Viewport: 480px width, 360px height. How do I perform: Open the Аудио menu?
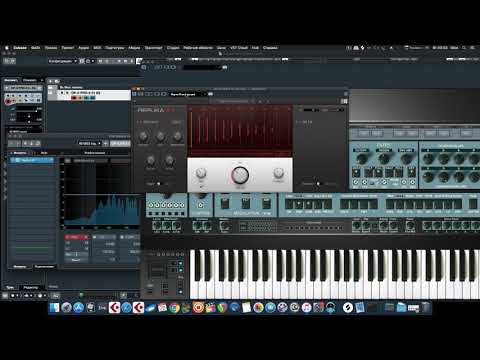[84, 48]
